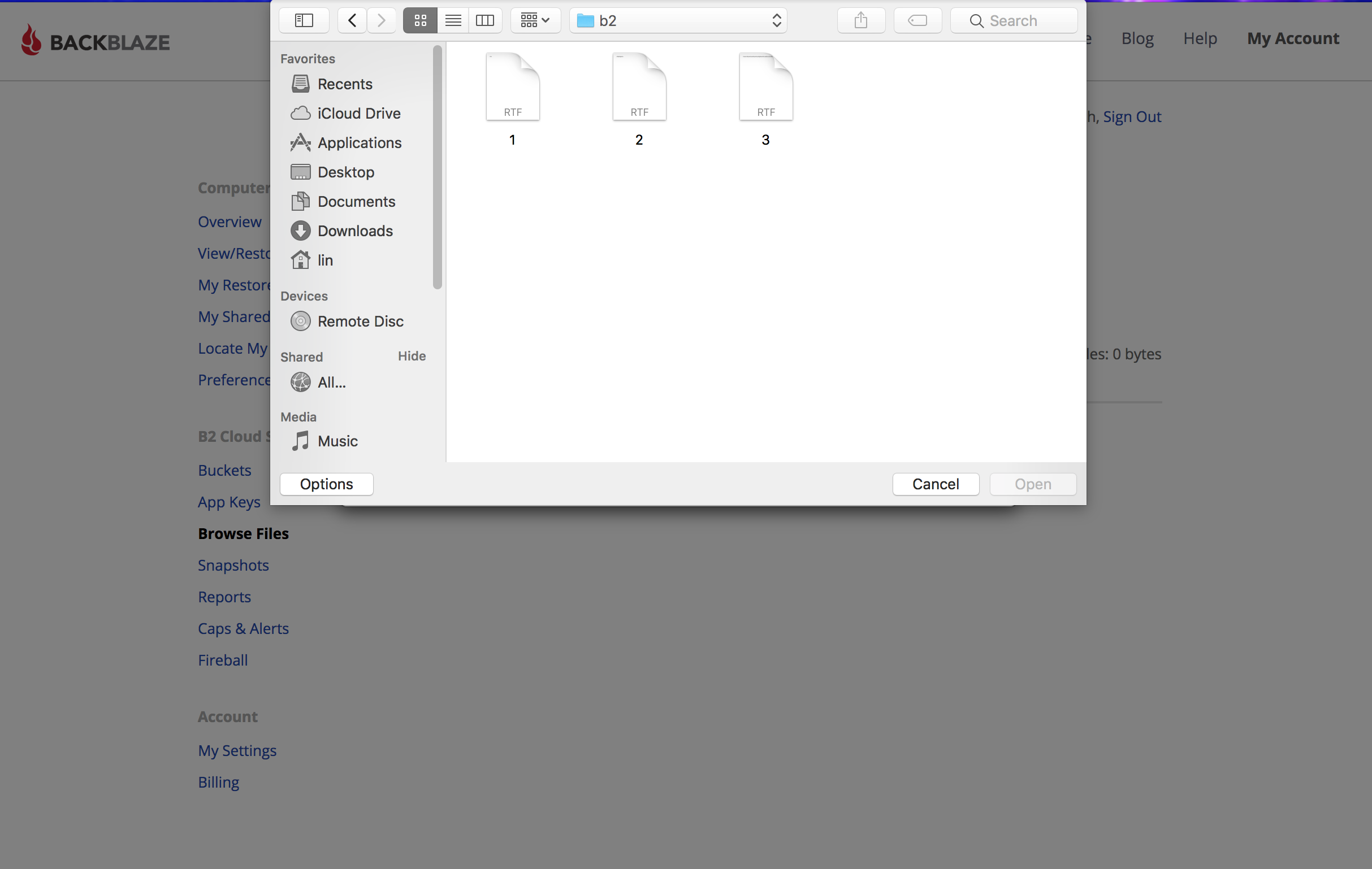1372x869 pixels.
Task: Open My Account in Backblaze header
Action: (x=1293, y=38)
